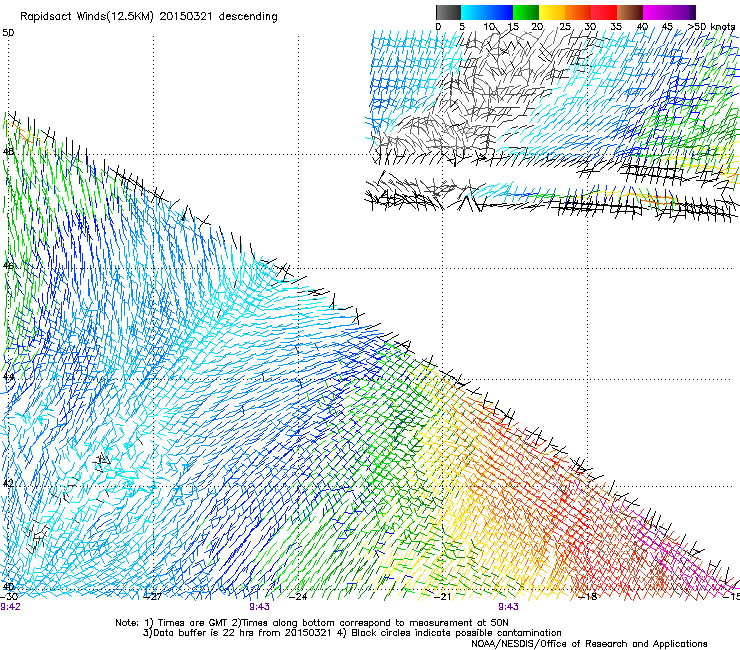Click the brown 35-40 knots legend swatch

630,12
